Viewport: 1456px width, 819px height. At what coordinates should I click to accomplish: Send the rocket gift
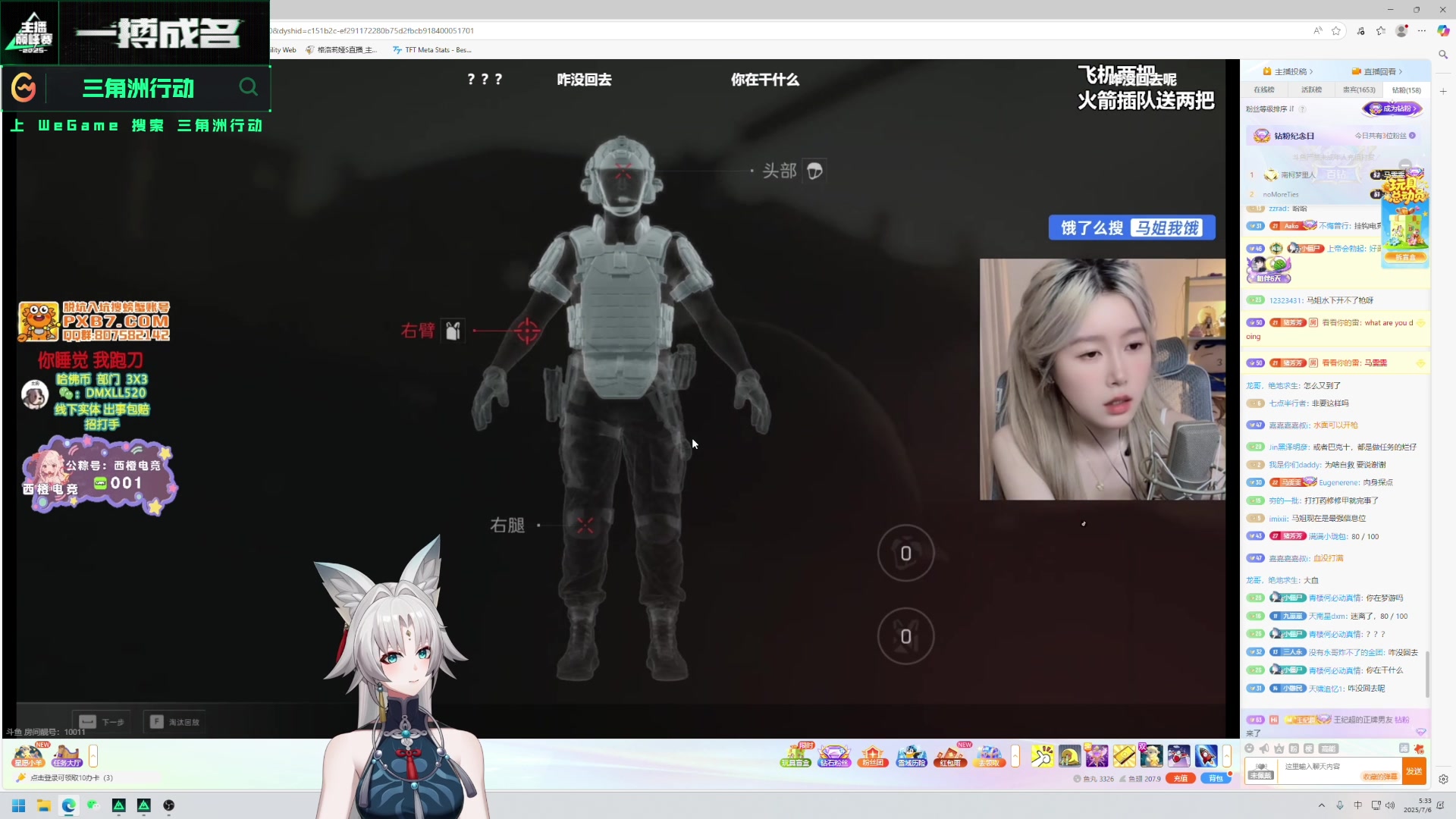[x=1206, y=755]
